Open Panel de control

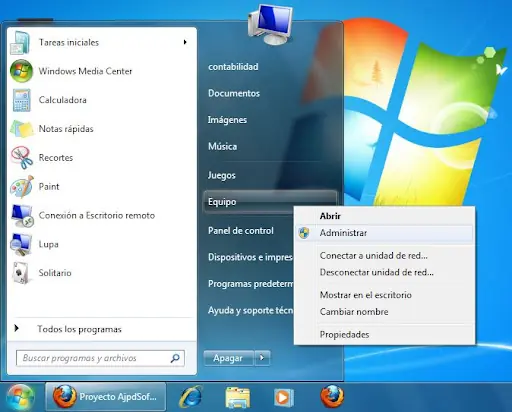point(241,230)
